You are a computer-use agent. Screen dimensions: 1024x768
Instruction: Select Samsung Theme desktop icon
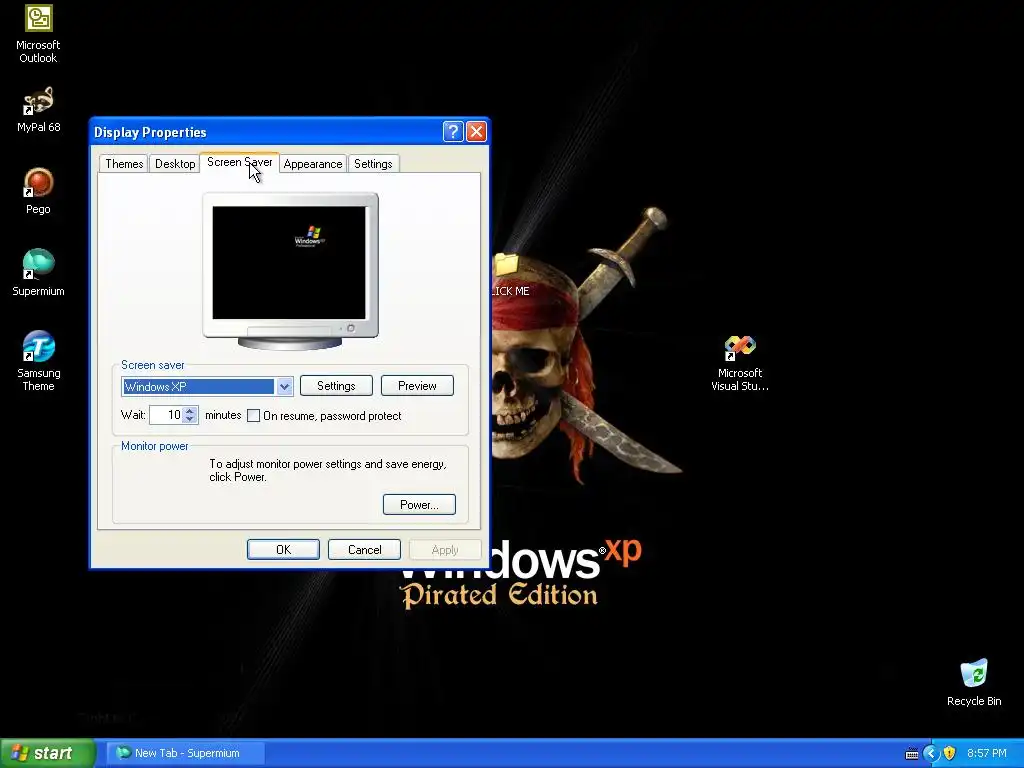(38, 360)
